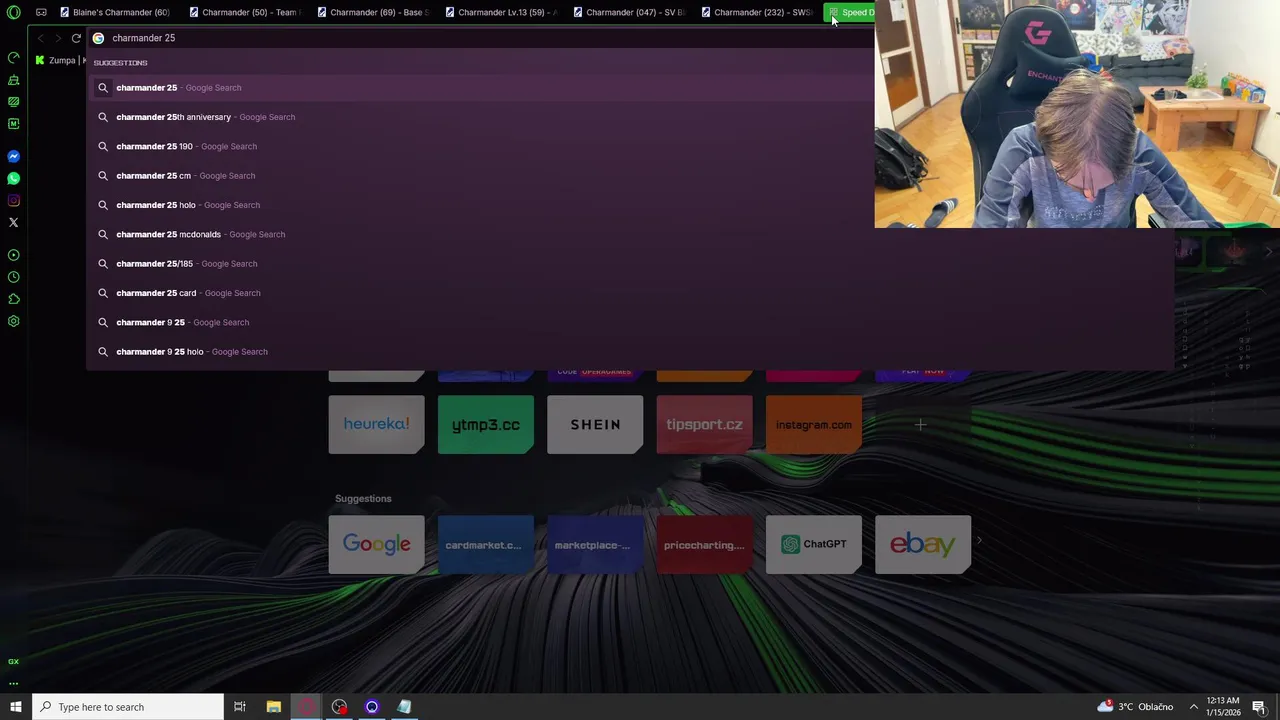The image size is (1280, 720).
Task: Go back with the back arrow
Action: coord(40,38)
